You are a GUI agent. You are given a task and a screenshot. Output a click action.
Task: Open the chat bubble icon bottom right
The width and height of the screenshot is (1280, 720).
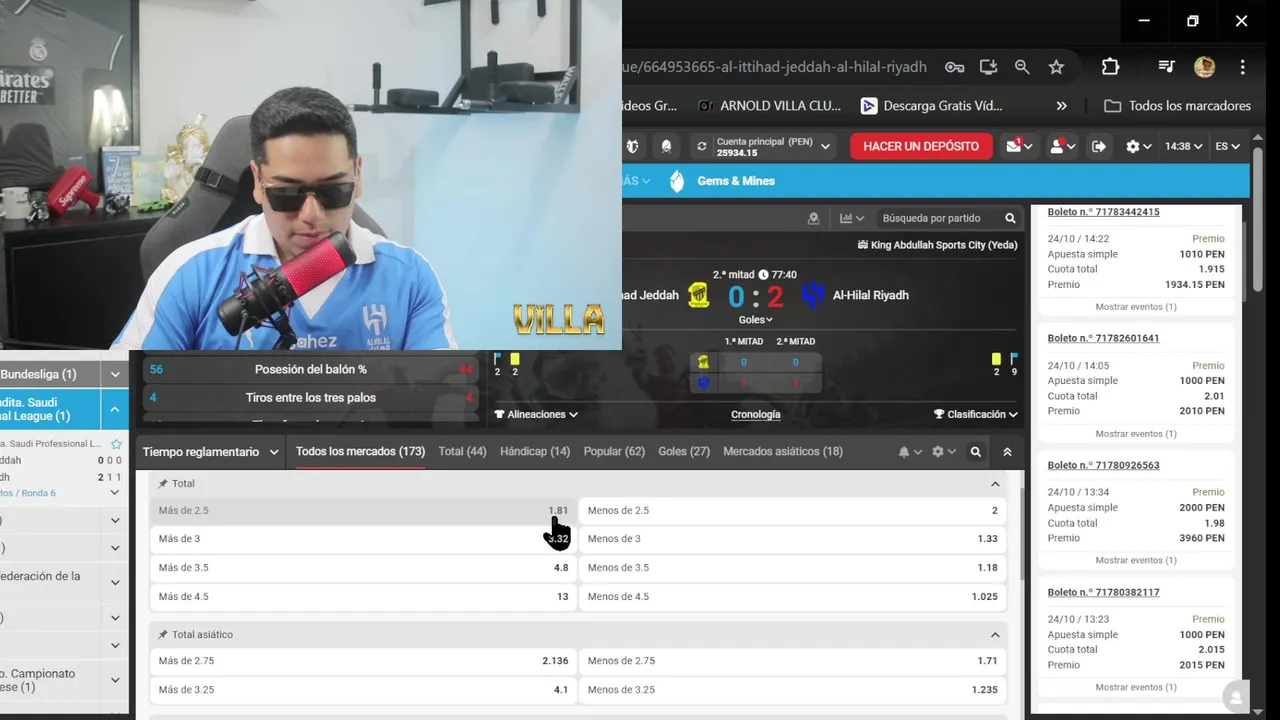[x=1236, y=697]
